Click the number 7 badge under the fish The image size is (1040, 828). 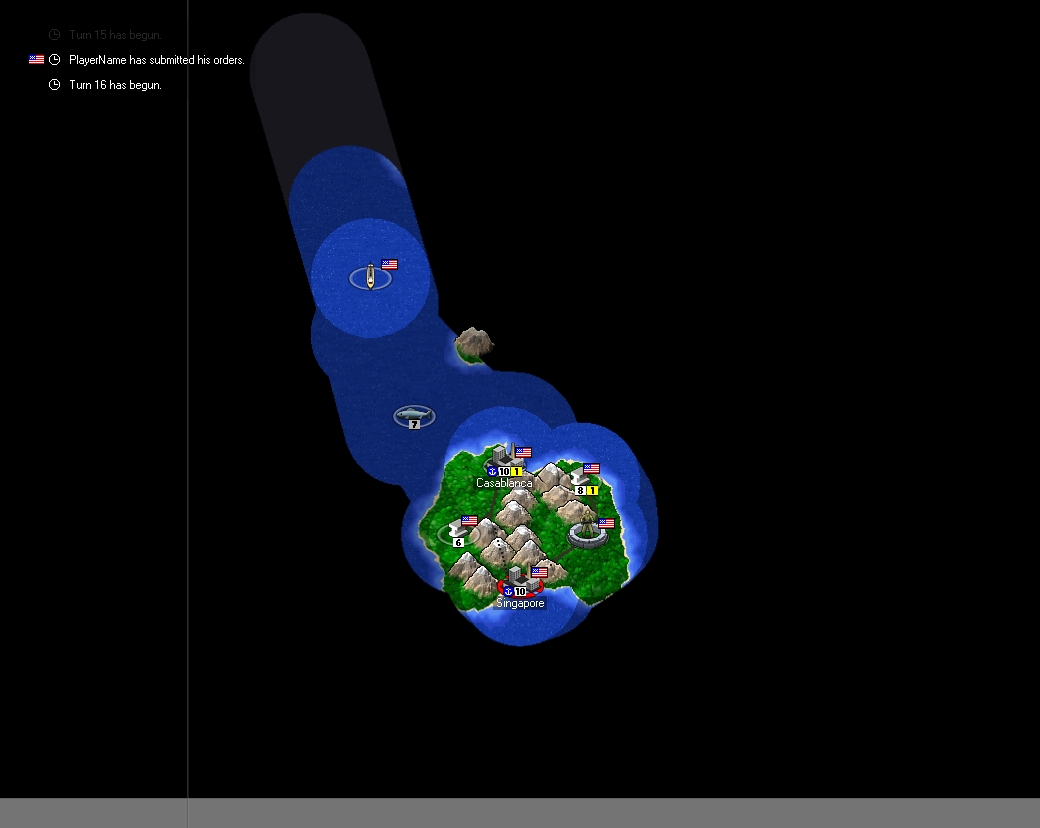tap(414, 425)
